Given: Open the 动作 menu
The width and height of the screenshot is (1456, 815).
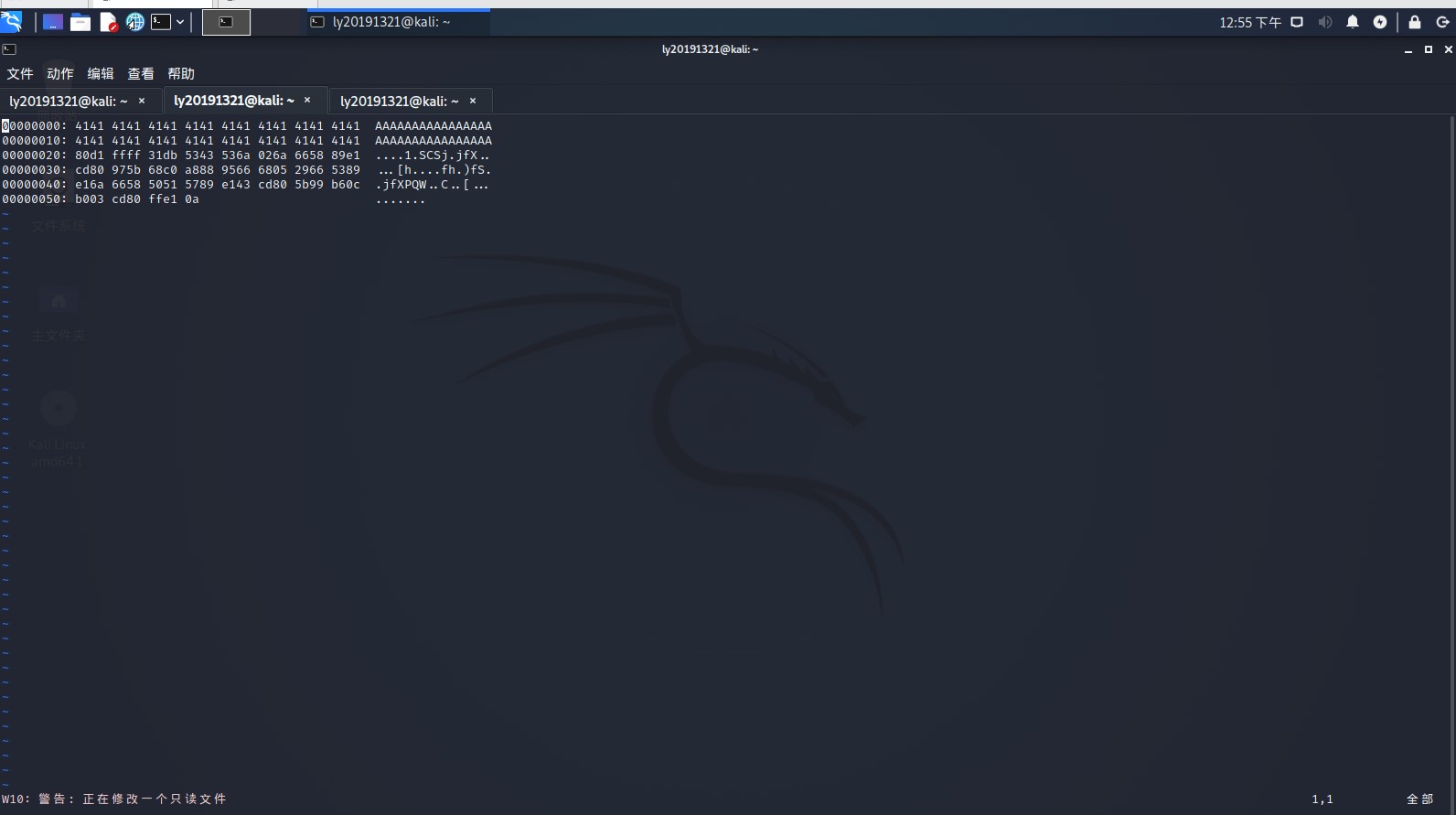Looking at the screenshot, I should click(x=60, y=74).
